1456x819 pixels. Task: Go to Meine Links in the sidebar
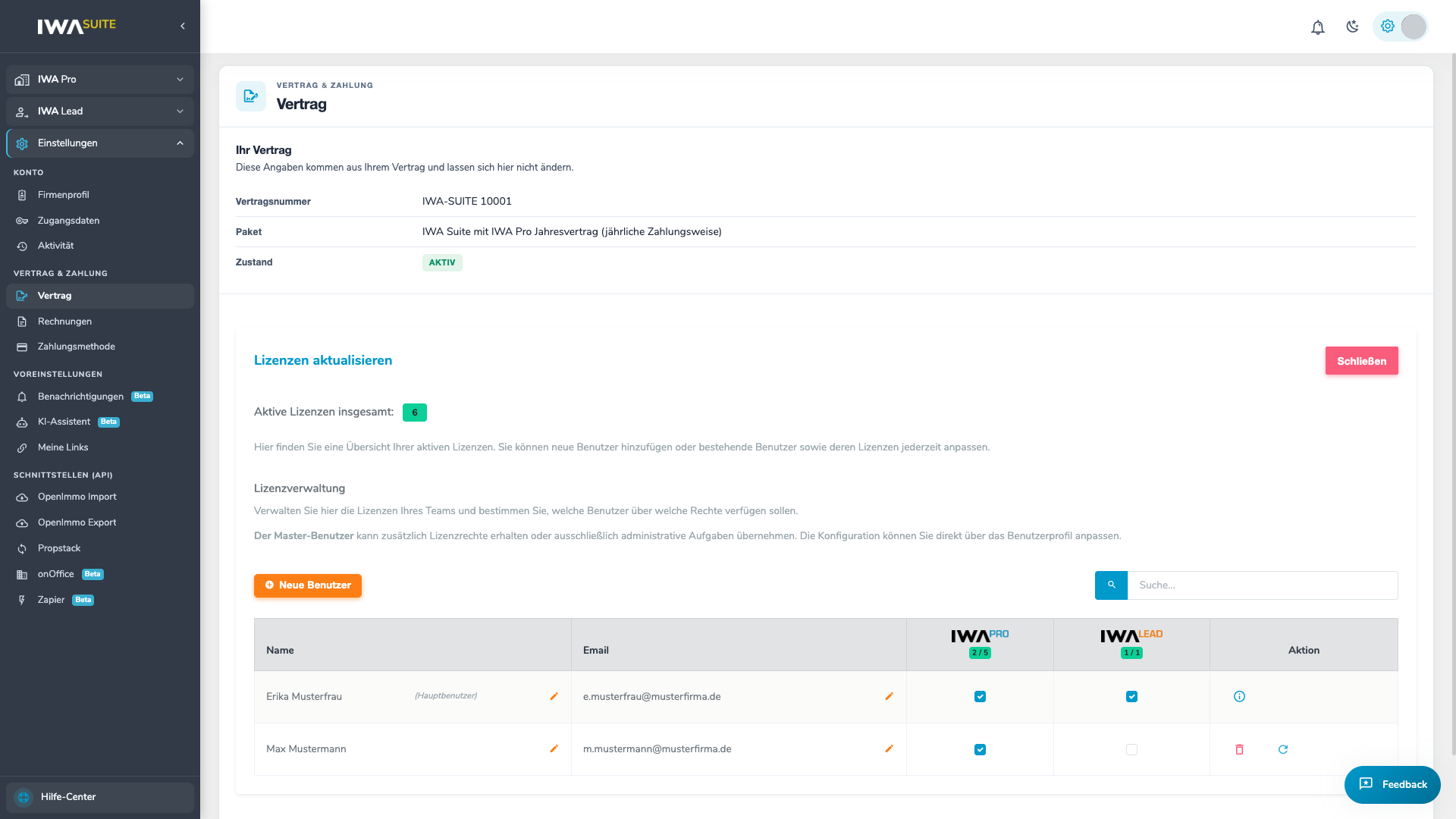point(100,447)
